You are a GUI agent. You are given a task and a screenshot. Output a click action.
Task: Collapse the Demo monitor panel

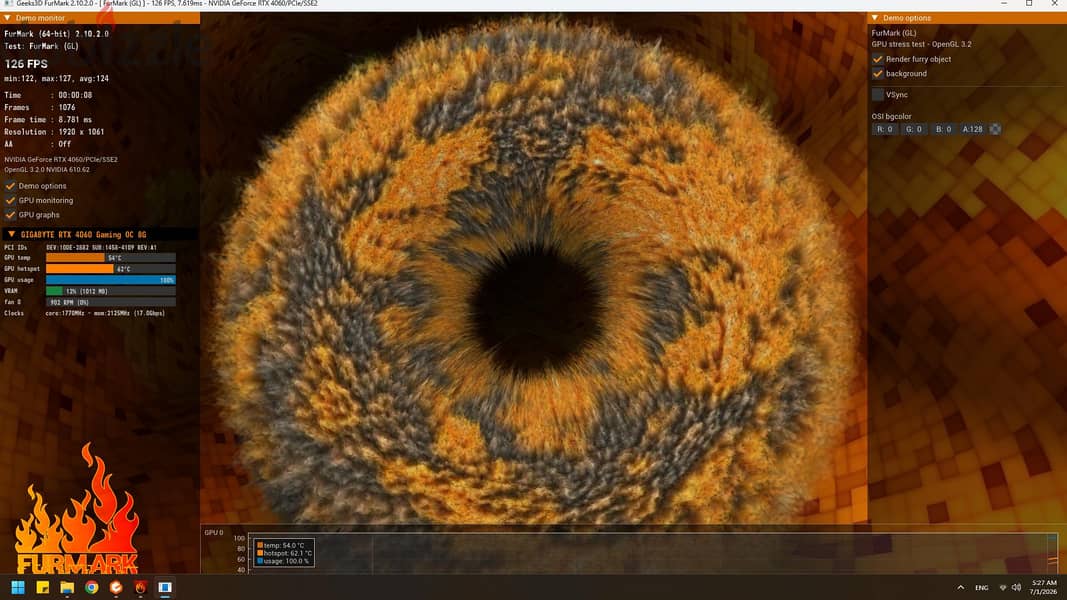(7, 18)
